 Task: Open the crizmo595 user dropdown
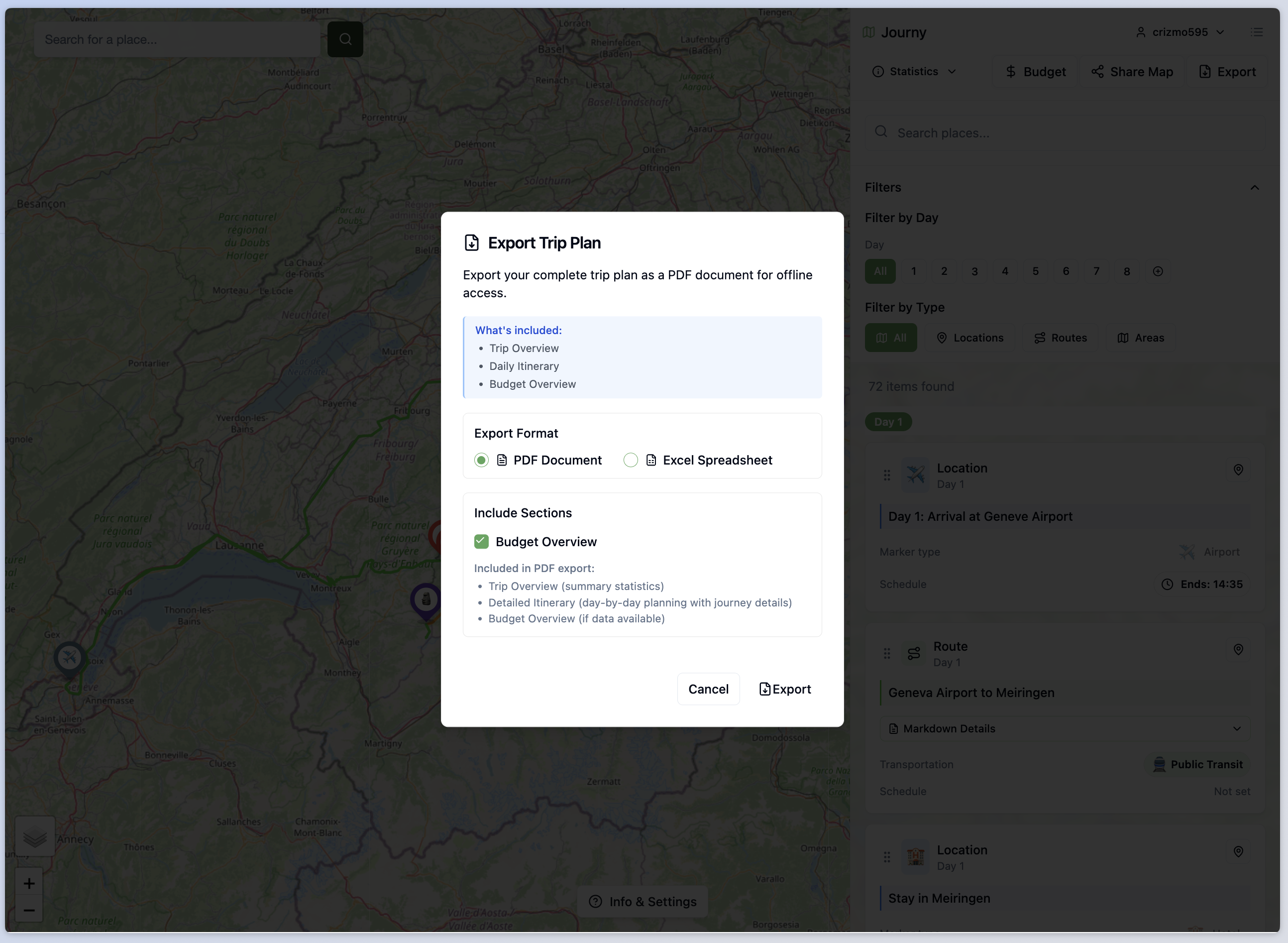click(1180, 32)
